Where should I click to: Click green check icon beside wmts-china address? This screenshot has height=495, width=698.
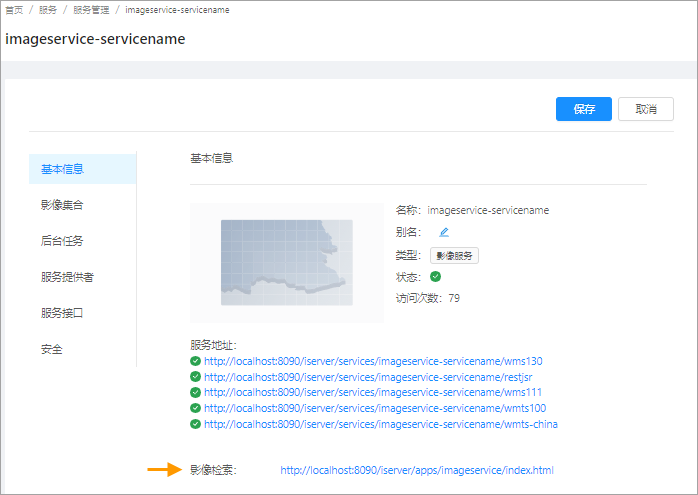coord(195,424)
